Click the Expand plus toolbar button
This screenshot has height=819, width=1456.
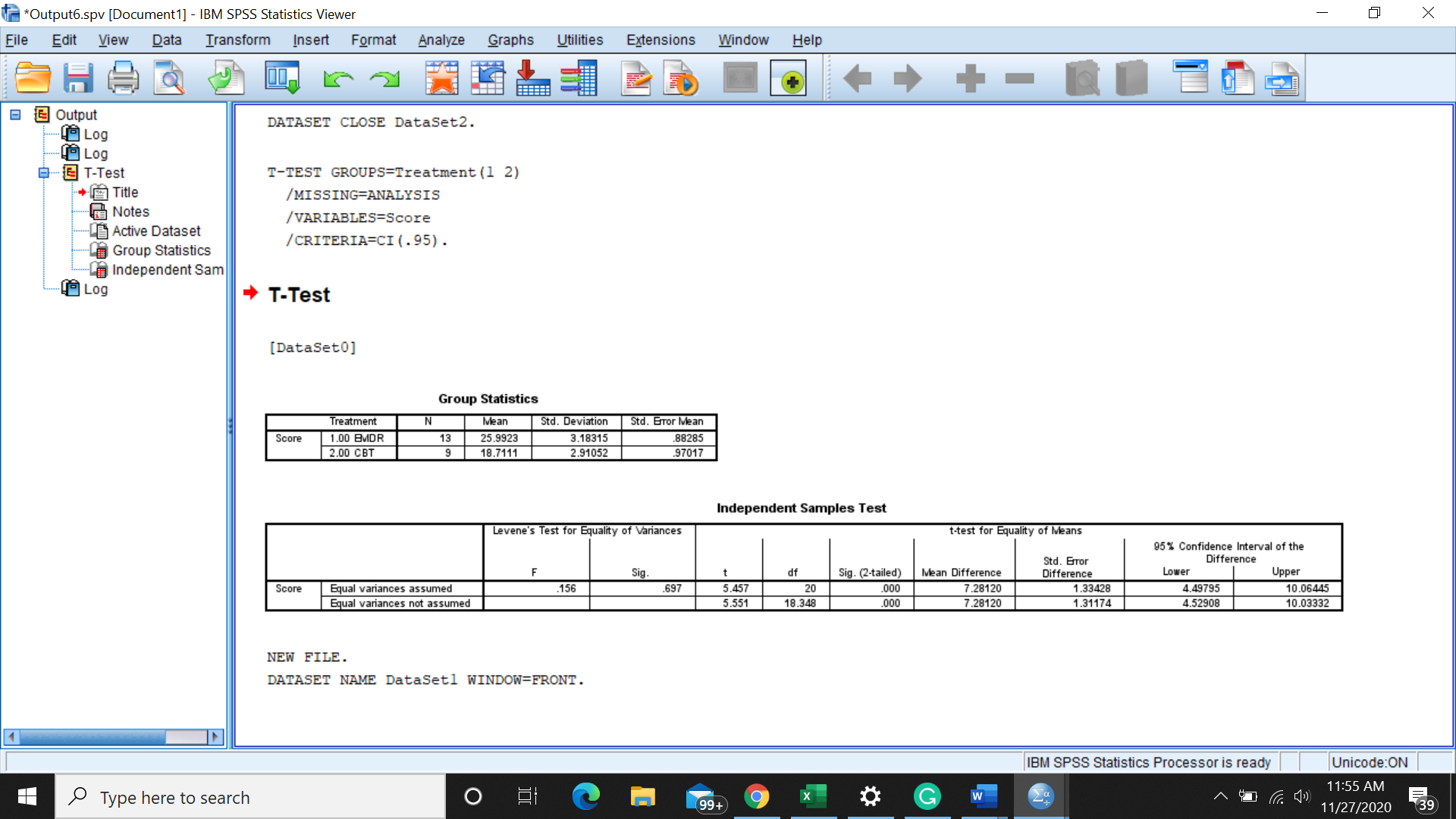[970, 78]
